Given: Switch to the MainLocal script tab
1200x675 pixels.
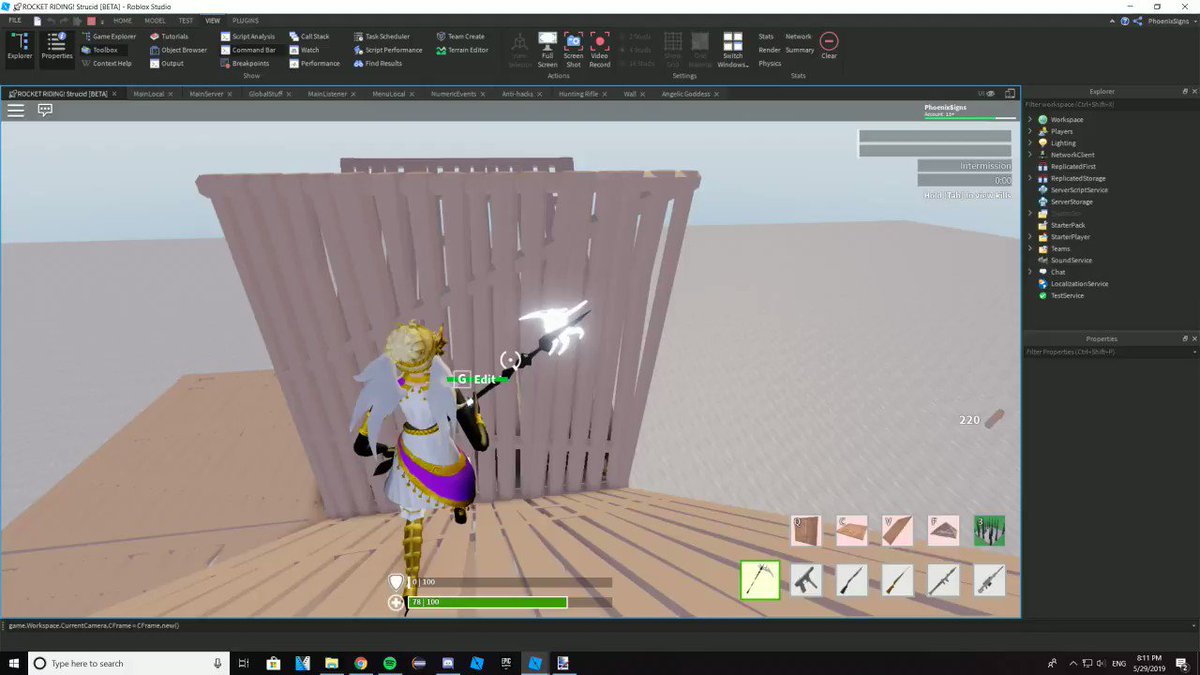Looking at the screenshot, I should point(148,93).
